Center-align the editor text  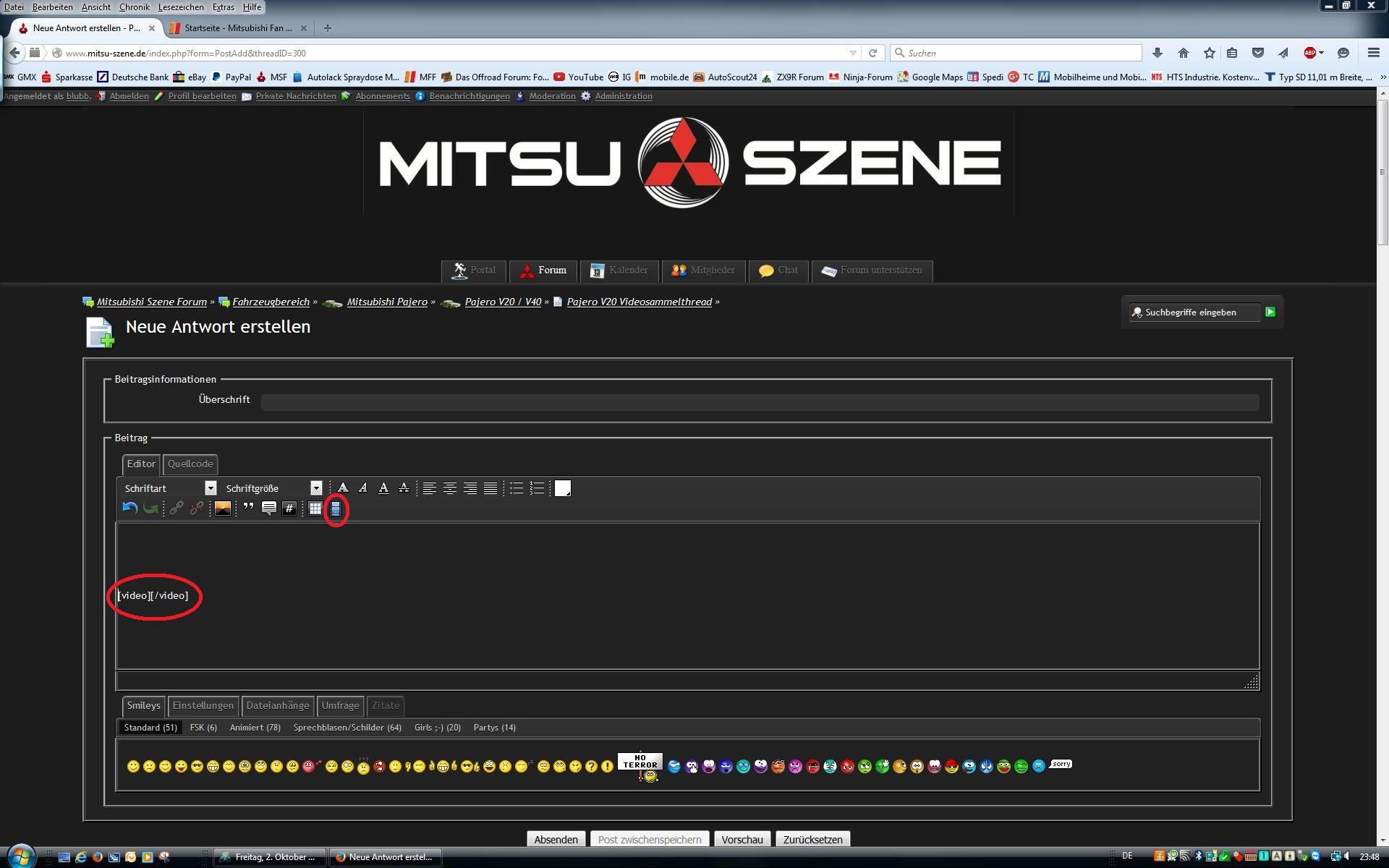(x=449, y=488)
